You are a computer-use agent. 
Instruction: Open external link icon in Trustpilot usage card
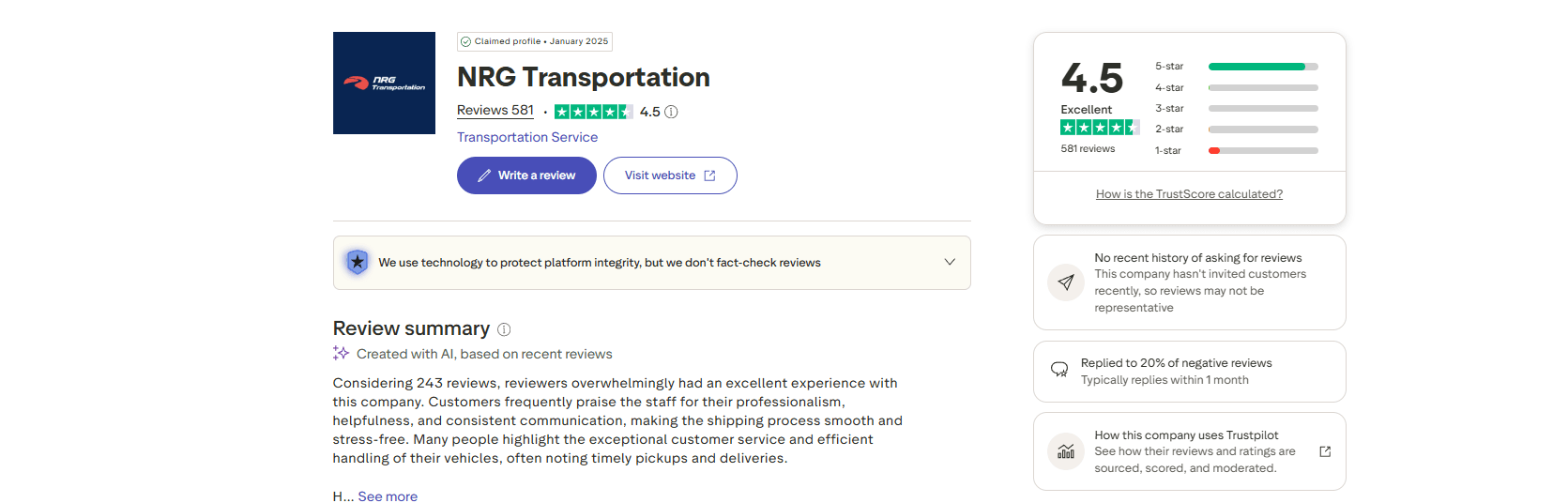(x=1325, y=451)
